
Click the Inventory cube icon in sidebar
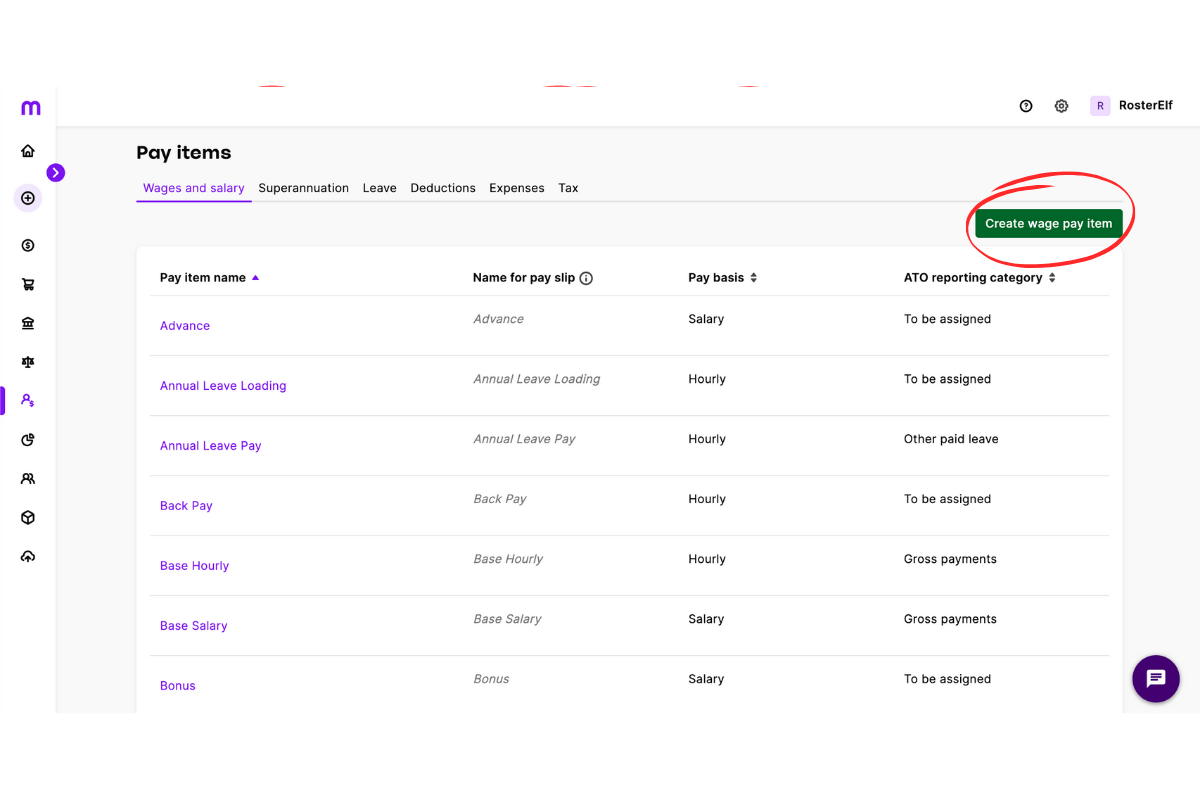pos(28,517)
